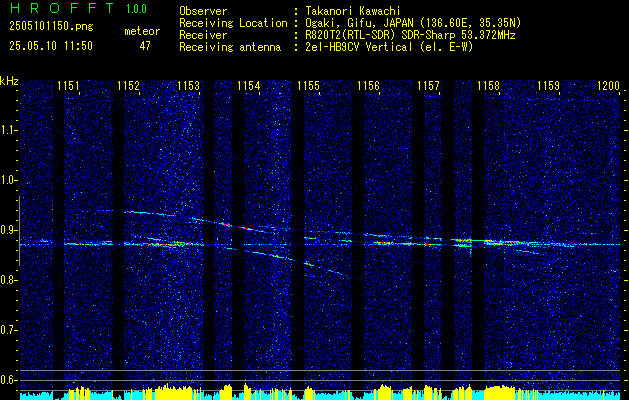The width and height of the screenshot is (629, 400).
Task: Click the 1151 time marker
Action: [x=68, y=85]
